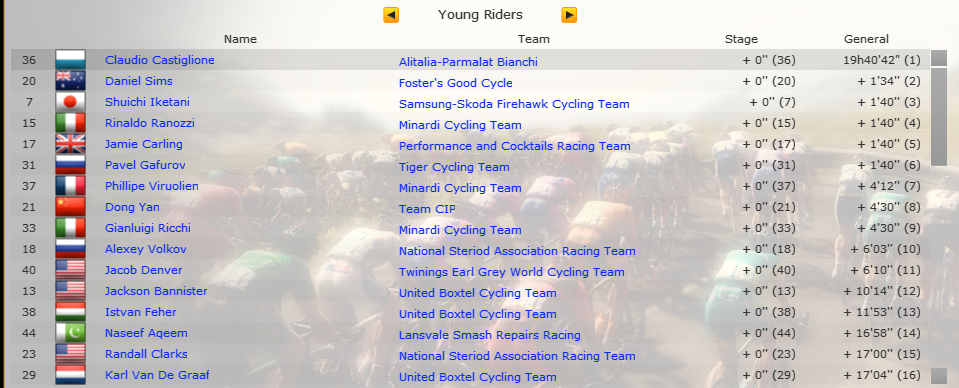Click the Pakistani flag beside Naseef Aqeem

click(x=70, y=333)
